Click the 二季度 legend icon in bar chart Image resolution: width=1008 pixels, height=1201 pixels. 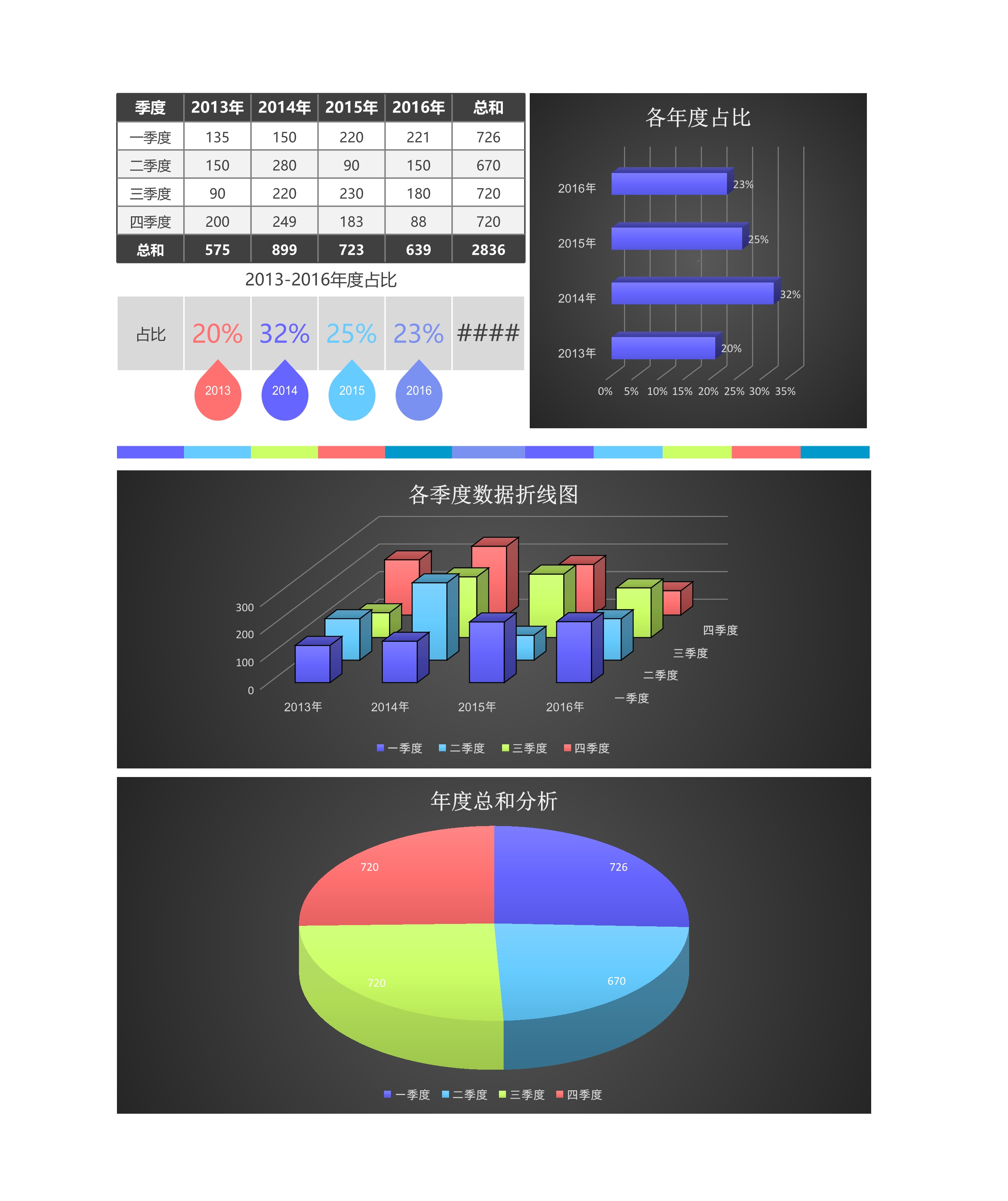click(440, 746)
